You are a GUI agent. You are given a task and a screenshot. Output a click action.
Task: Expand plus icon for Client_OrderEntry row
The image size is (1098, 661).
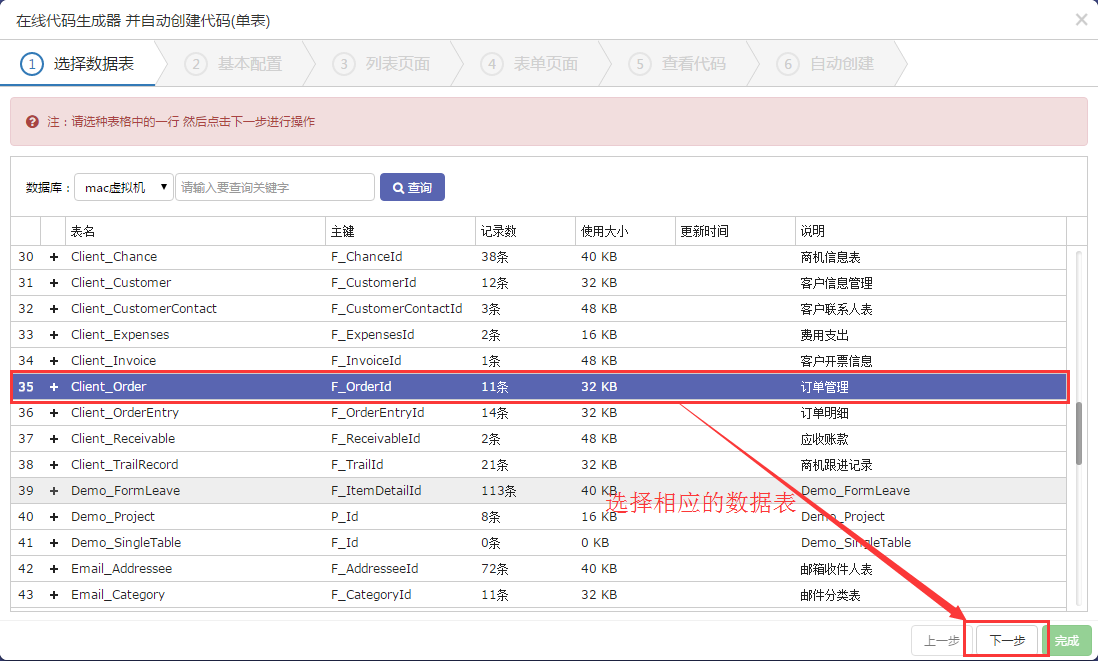coord(54,413)
